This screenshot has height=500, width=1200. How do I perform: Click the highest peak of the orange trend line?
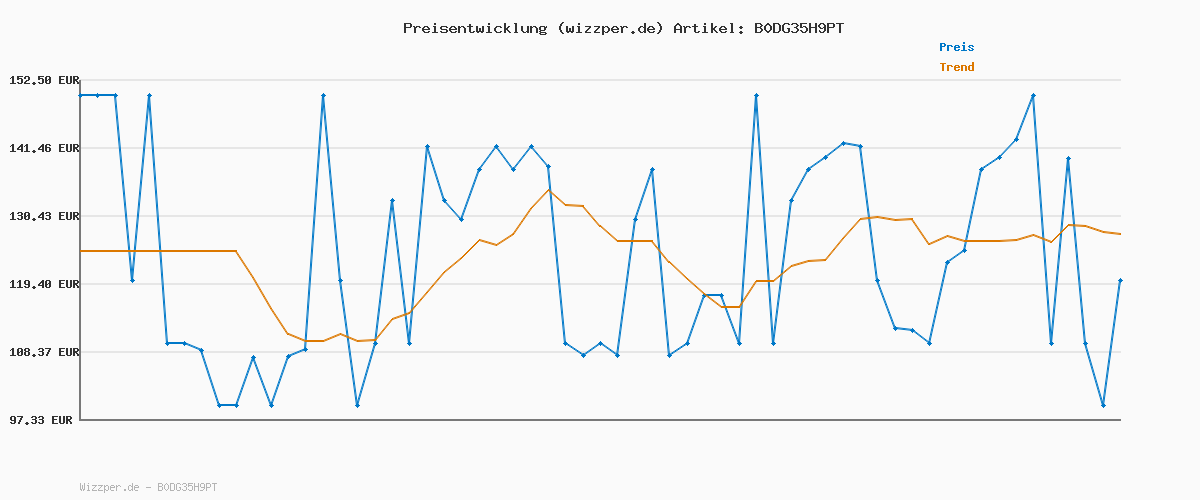[x=549, y=190]
